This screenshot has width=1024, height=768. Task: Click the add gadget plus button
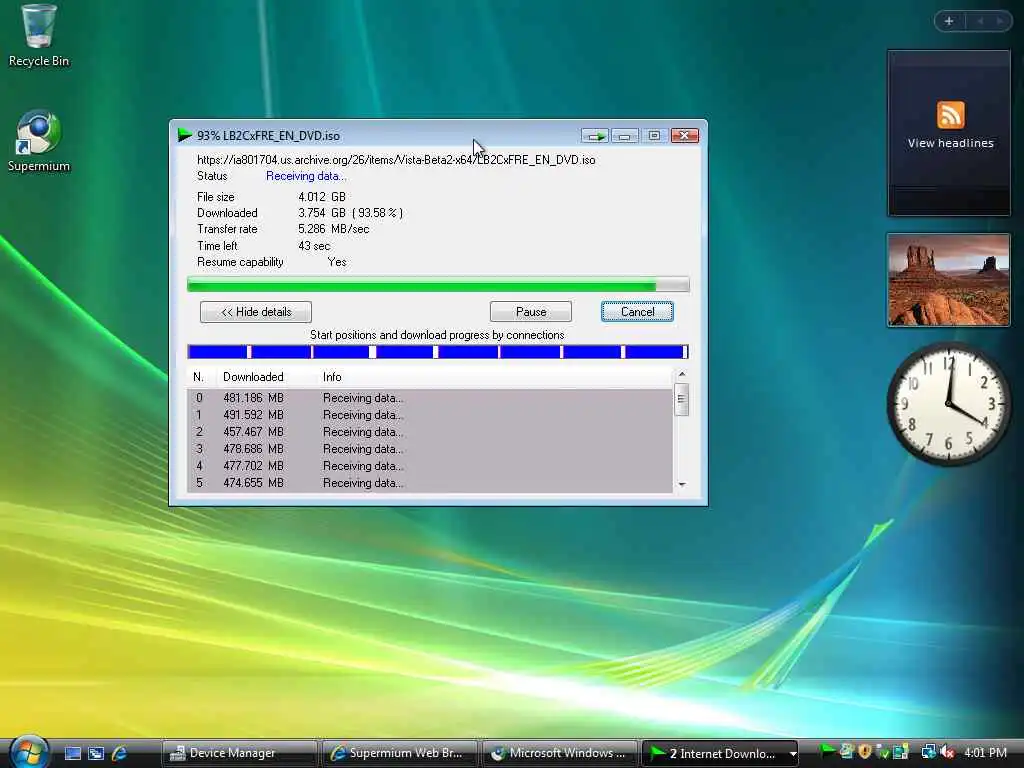click(x=949, y=21)
